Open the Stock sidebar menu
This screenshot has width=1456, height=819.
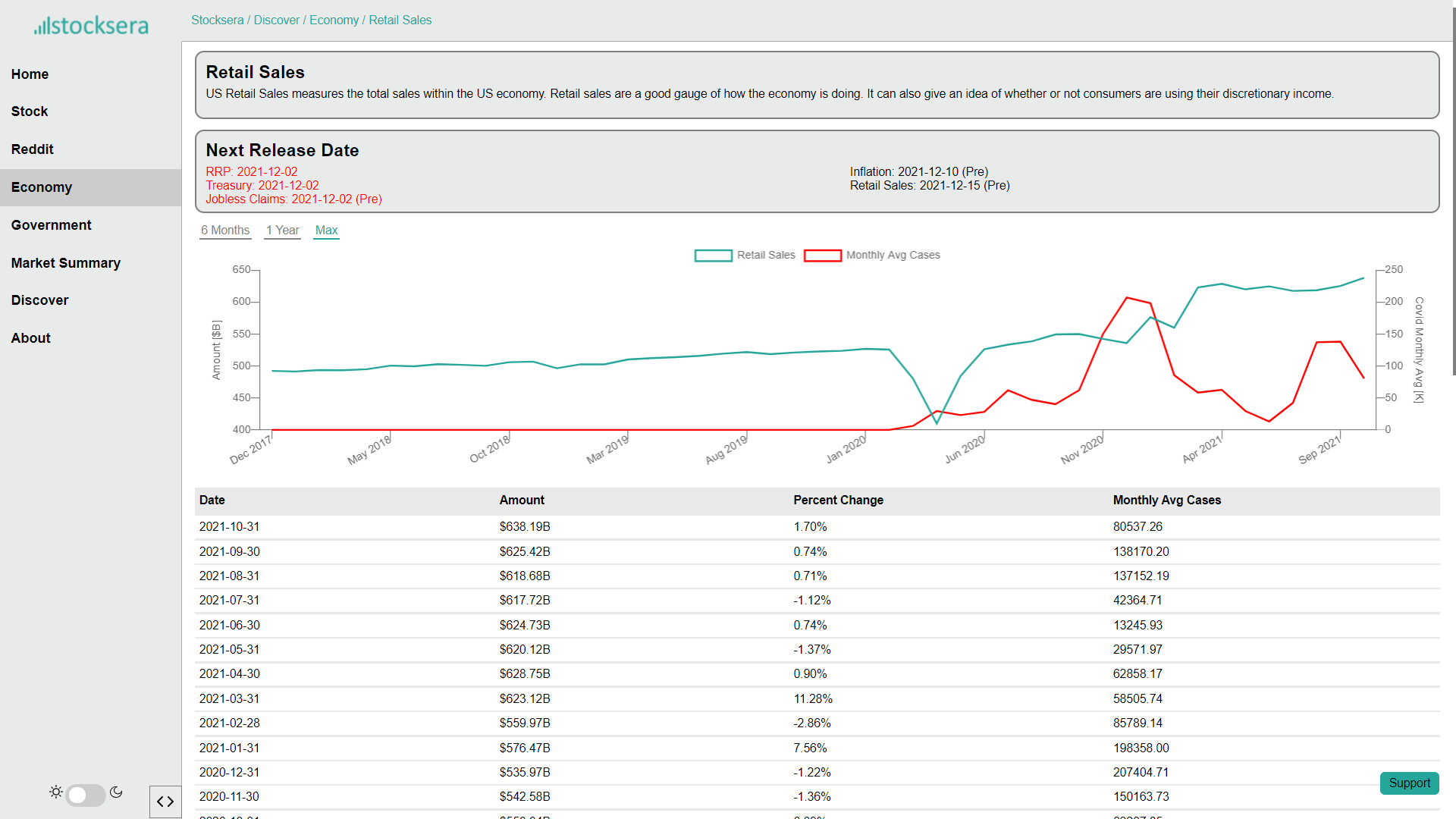click(30, 111)
